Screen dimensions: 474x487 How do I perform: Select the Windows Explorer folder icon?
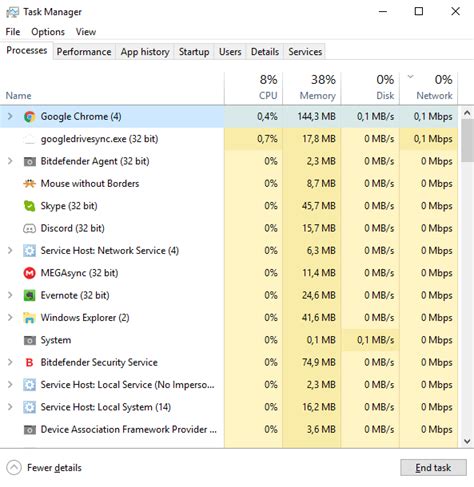point(29,318)
